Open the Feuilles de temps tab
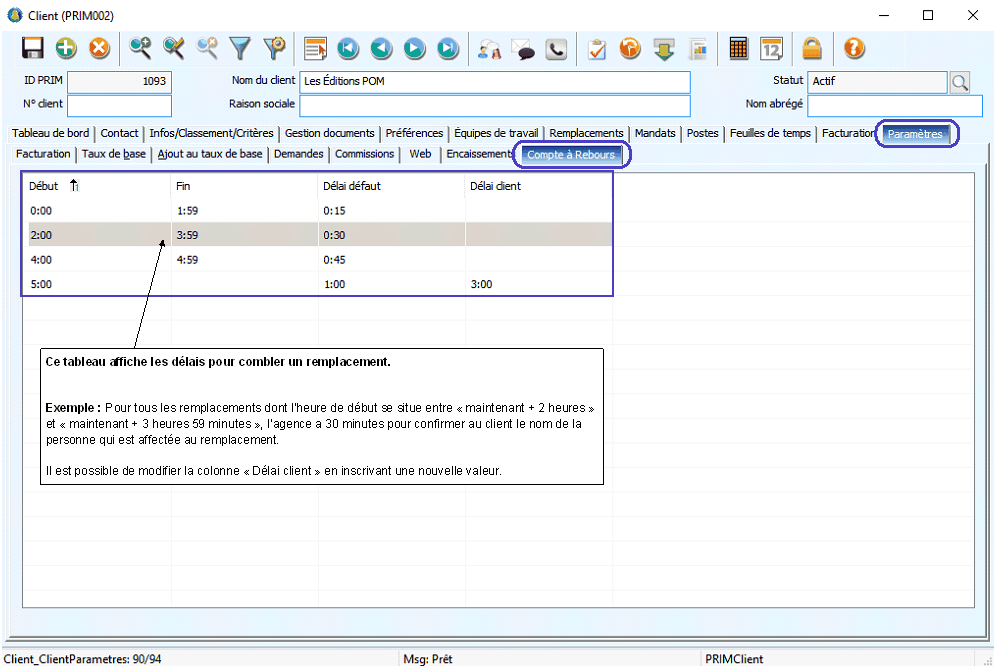The width and height of the screenshot is (996, 668). (770, 133)
